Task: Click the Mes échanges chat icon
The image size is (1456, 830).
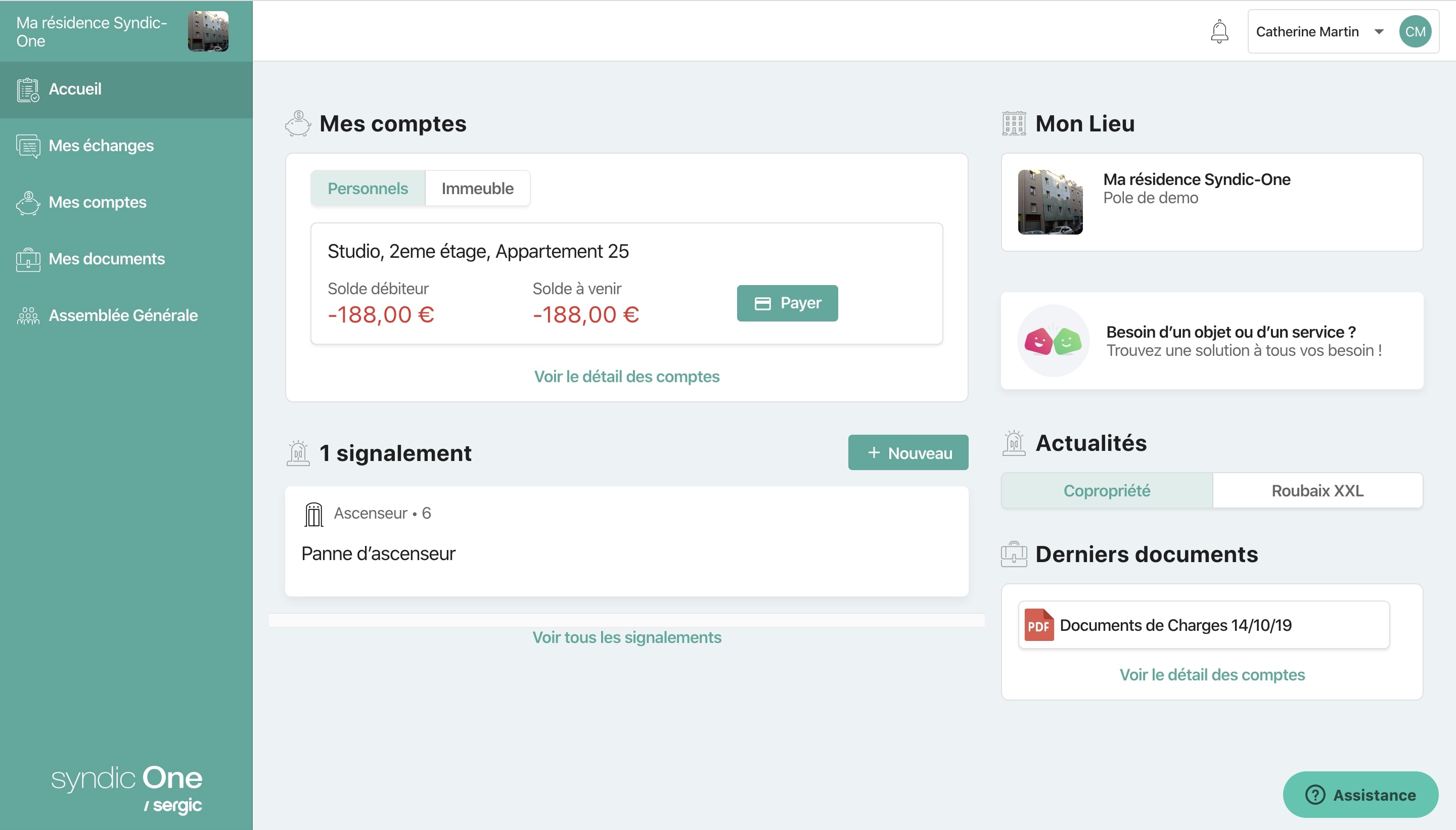Action: (28, 146)
